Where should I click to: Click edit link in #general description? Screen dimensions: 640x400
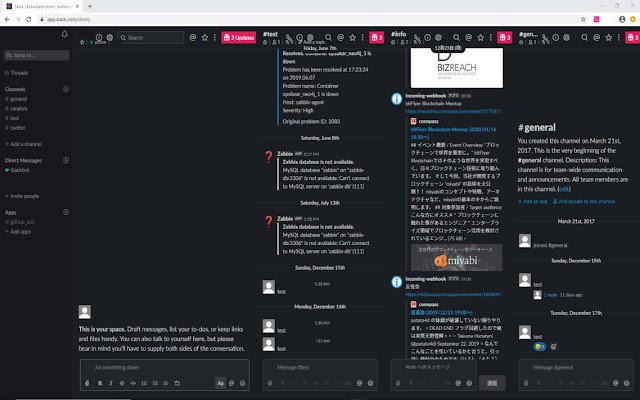(564, 189)
